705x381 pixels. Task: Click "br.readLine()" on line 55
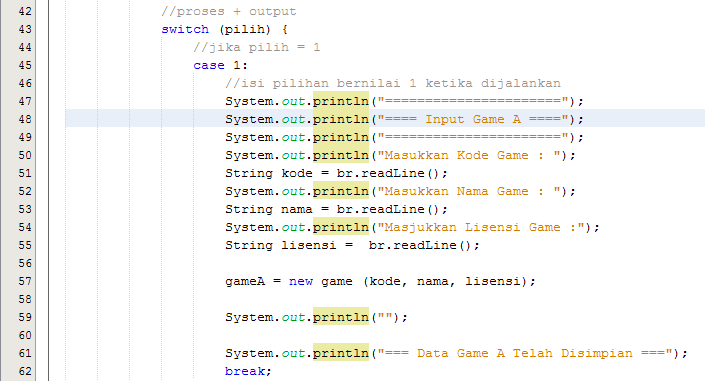tap(420, 245)
